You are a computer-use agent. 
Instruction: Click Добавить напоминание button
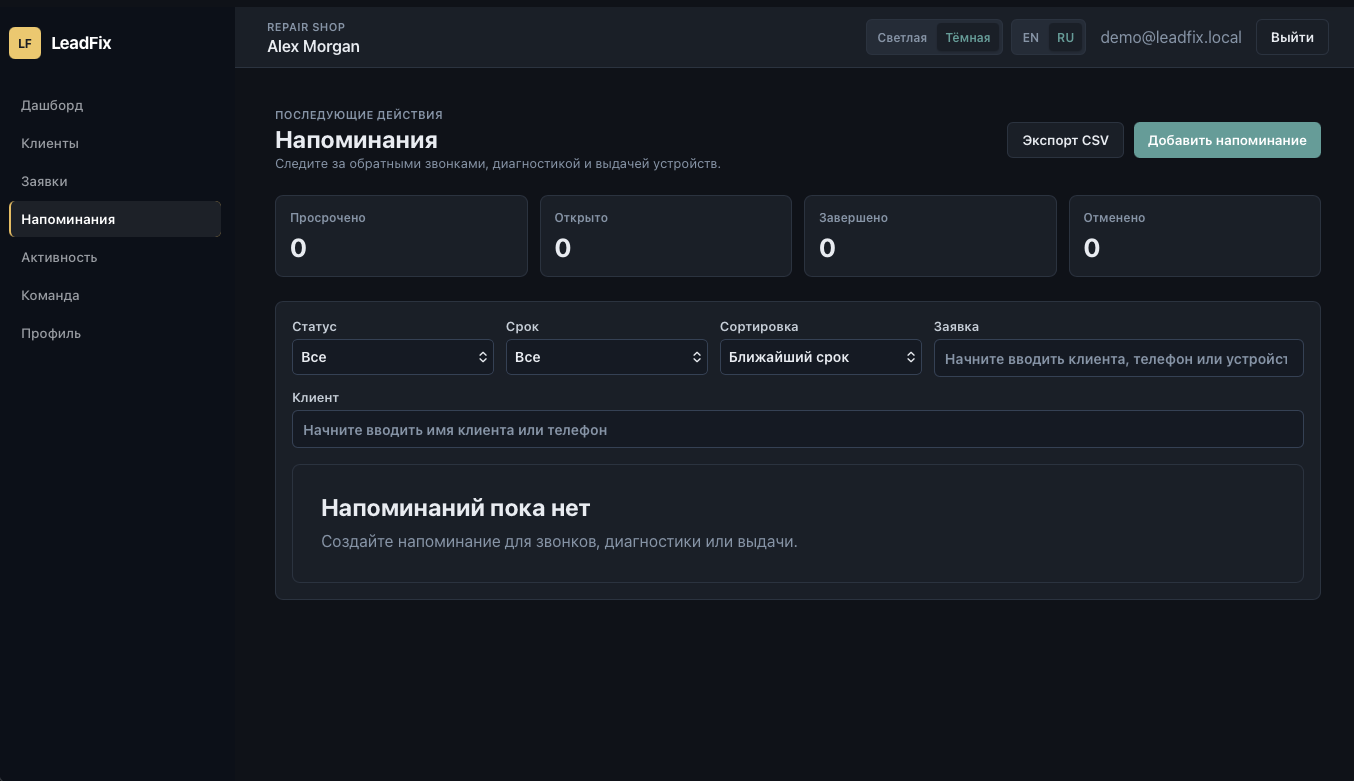1227,140
